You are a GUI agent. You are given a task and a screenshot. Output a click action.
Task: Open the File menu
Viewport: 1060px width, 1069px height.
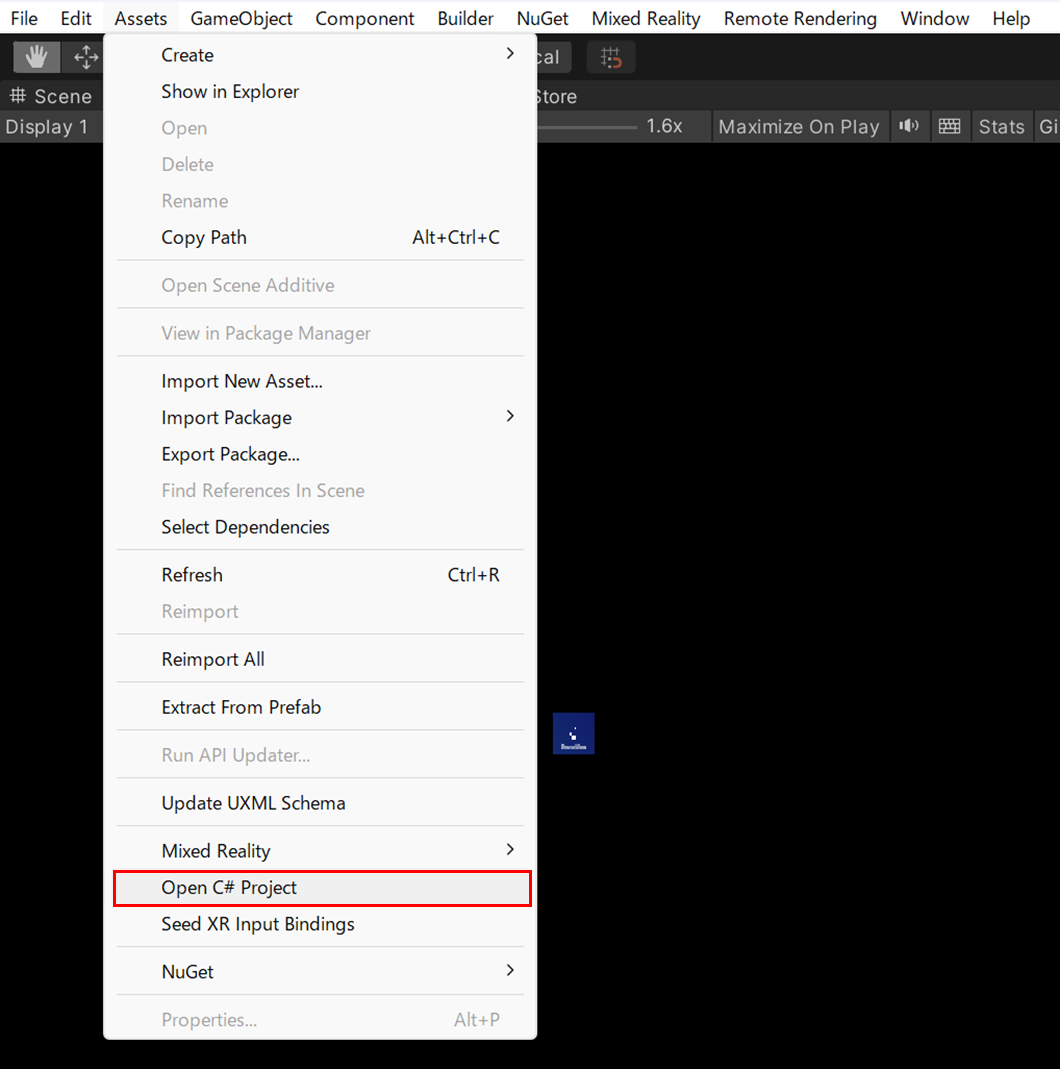coord(24,18)
